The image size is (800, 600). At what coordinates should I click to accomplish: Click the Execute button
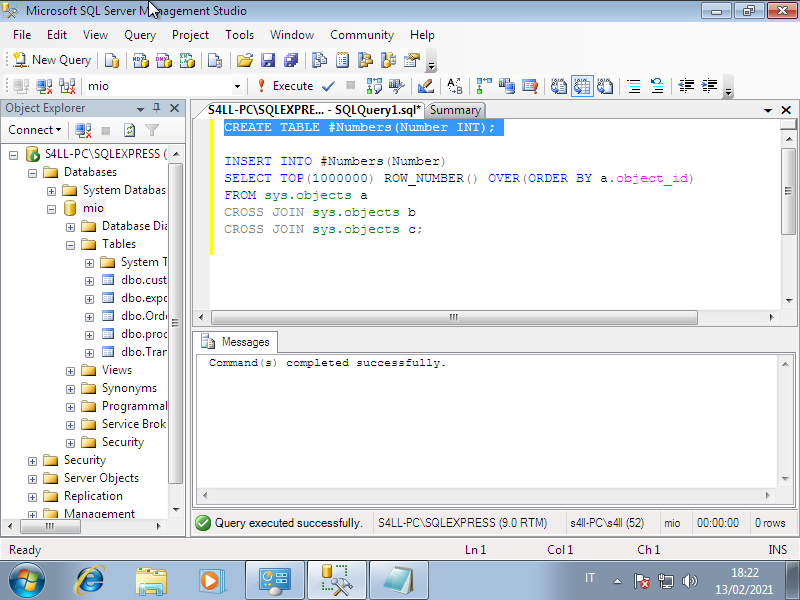285,86
